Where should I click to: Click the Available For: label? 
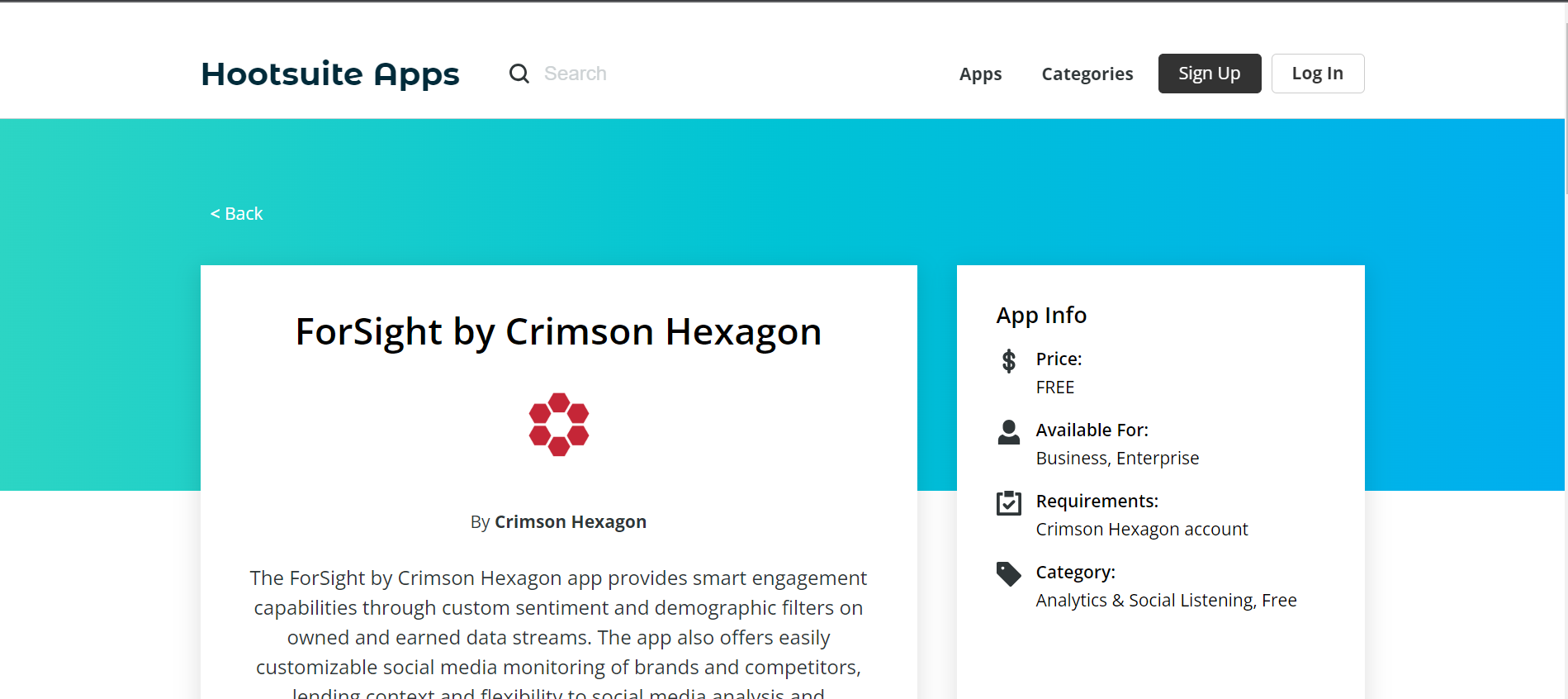(1092, 430)
